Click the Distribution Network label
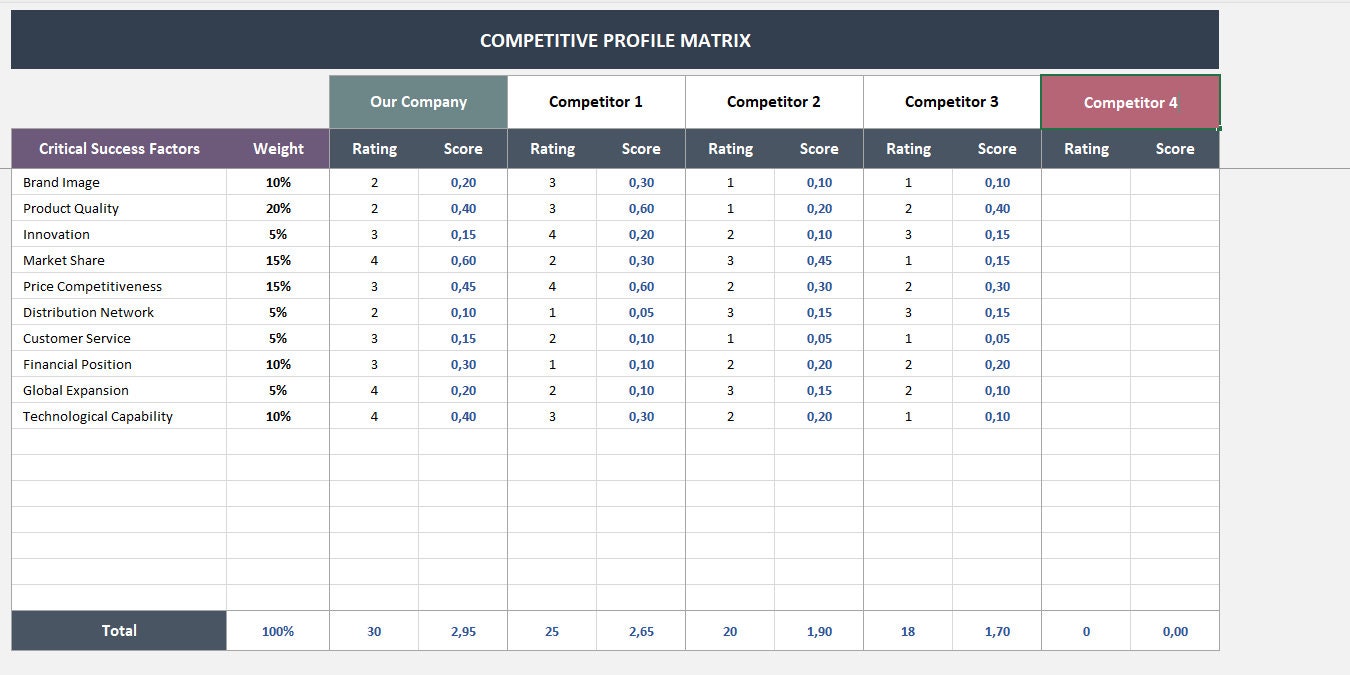This screenshot has height=675, width=1350. click(x=88, y=312)
